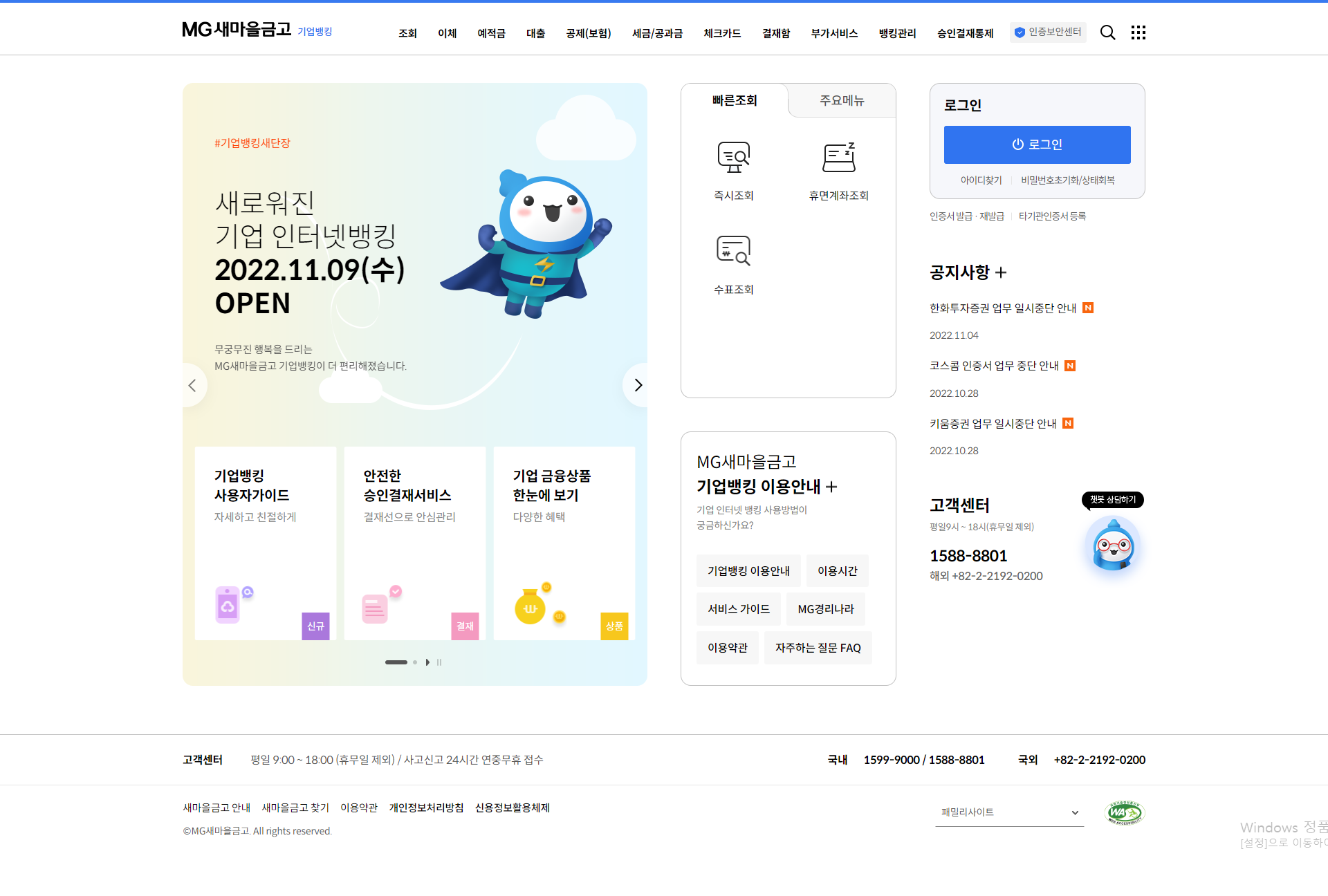Open the 아이디찾기 link
The width and height of the screenshot is (1328, 896).
(x=981, y=180)
